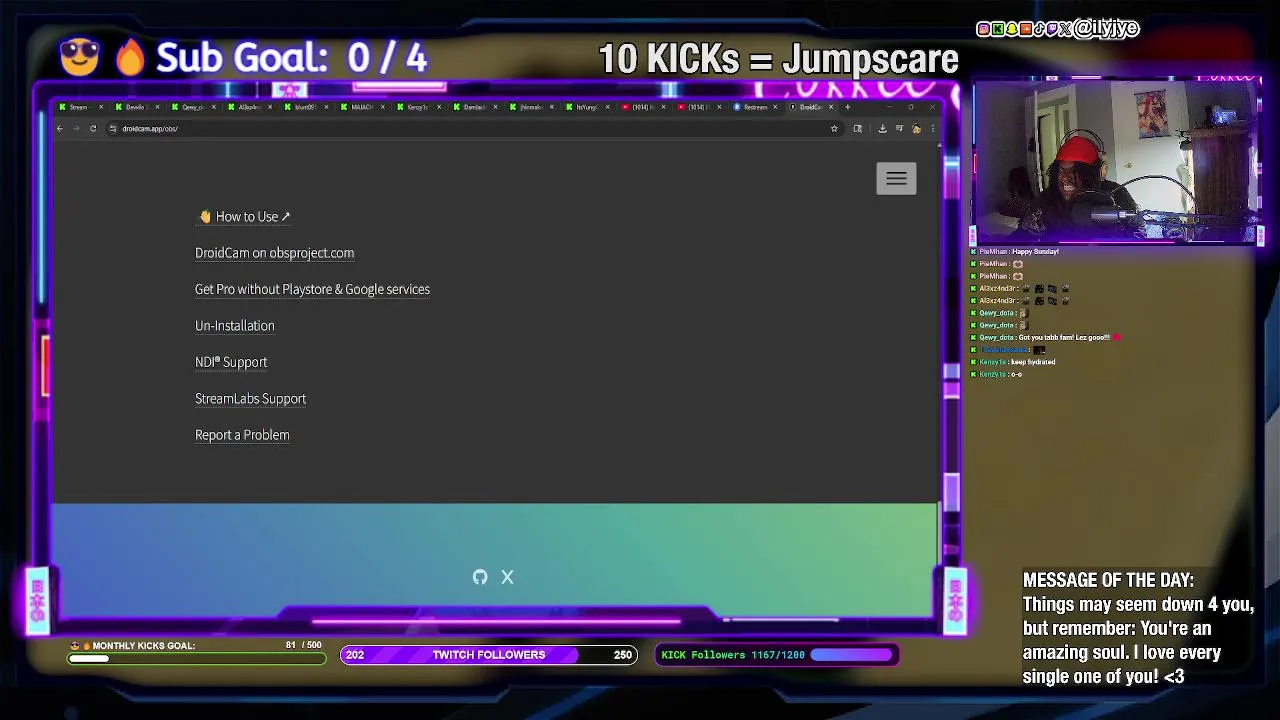Open the GitHub icon in the page footer

[x=480, y=577]
